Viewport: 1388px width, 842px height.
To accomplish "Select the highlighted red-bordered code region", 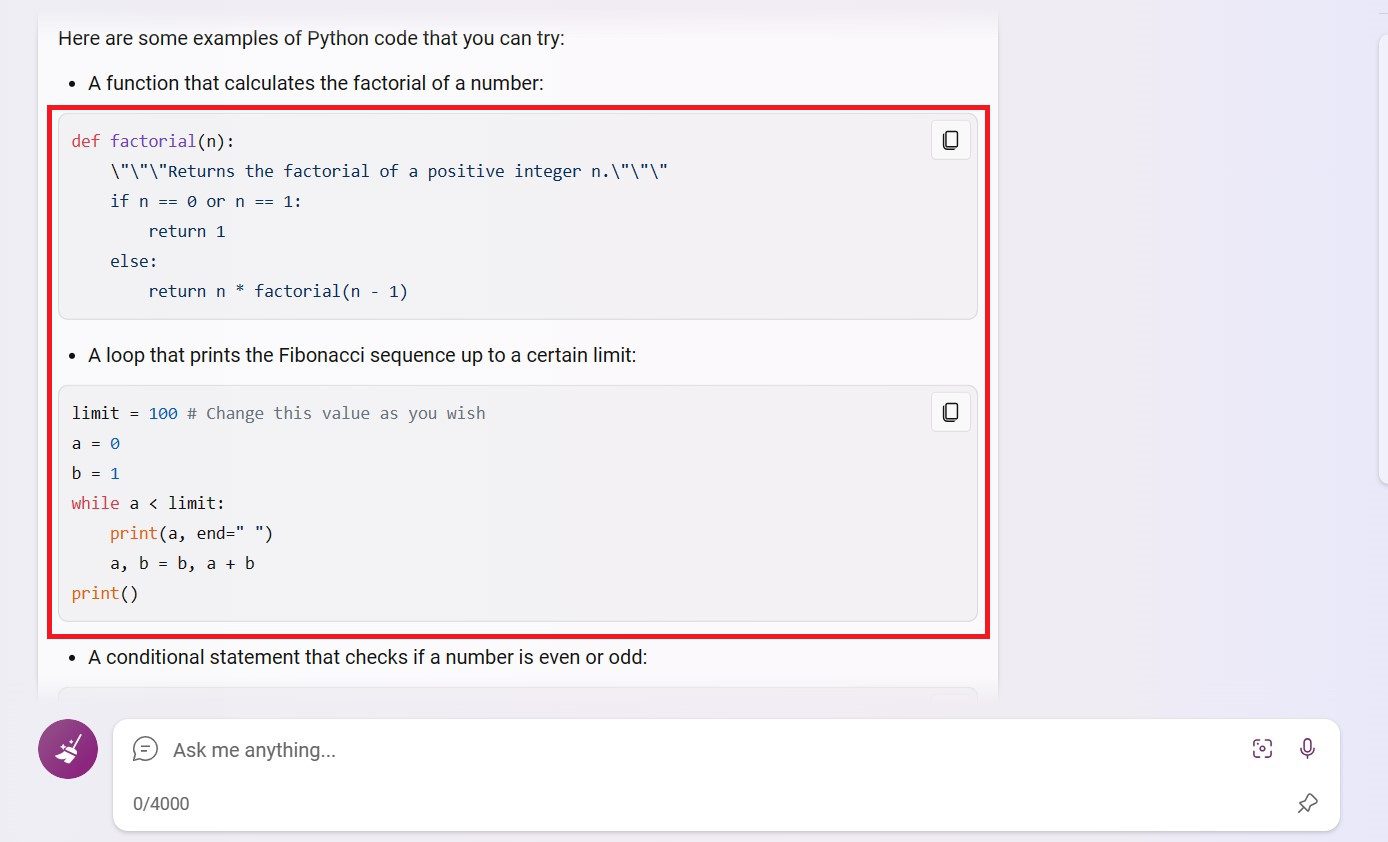I will pyautogui.click(x=520, y=370).
